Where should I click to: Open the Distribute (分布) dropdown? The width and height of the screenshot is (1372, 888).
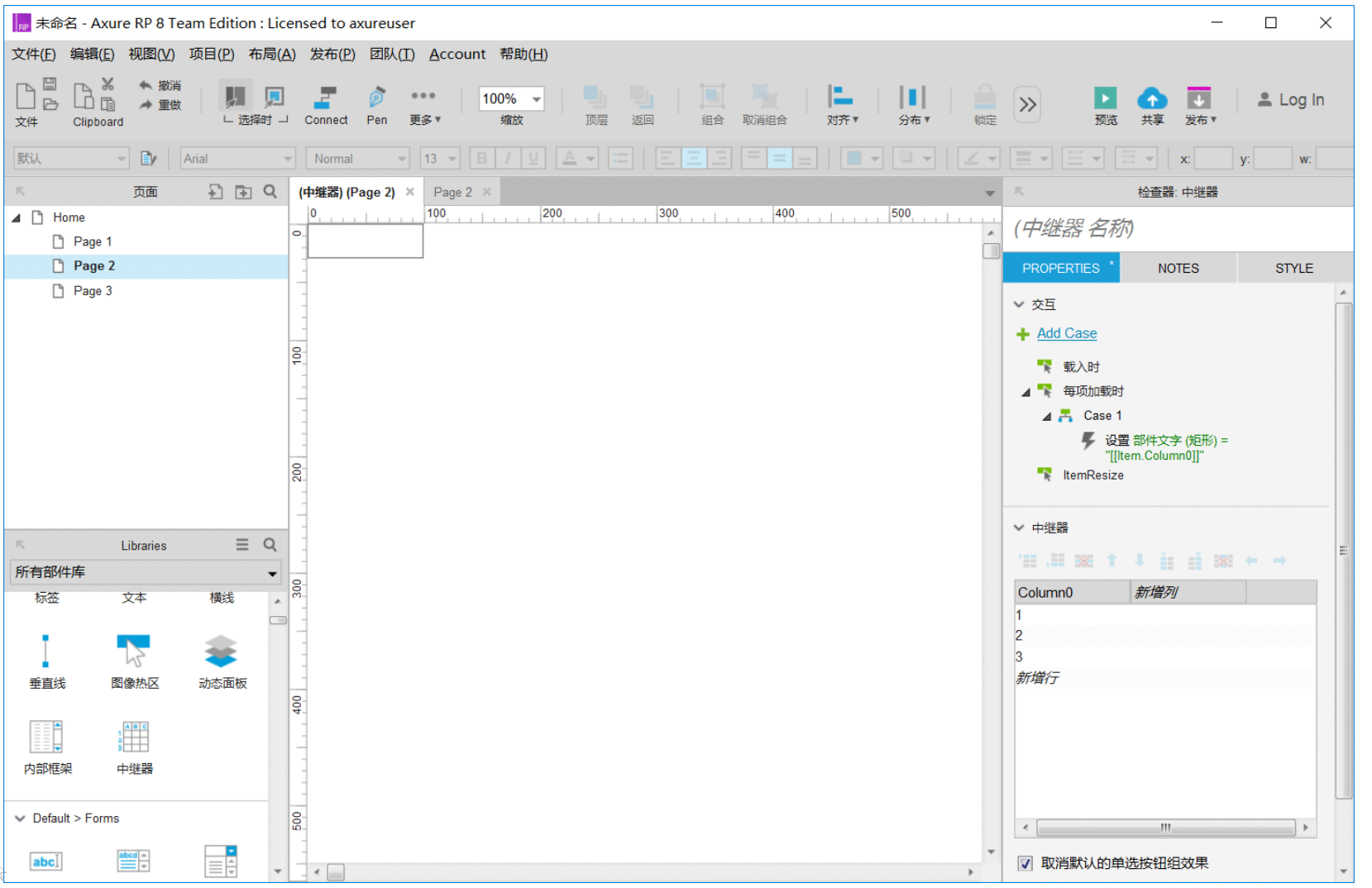click(x=914, y=105)
